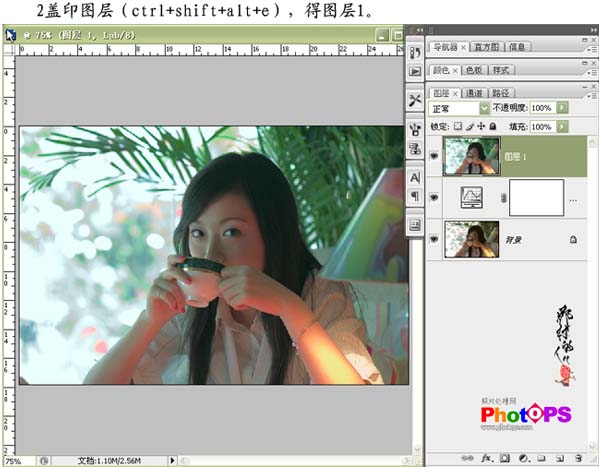Open the blend mode 正常 dropdown
Screen dimensions: 599x467
484,109
